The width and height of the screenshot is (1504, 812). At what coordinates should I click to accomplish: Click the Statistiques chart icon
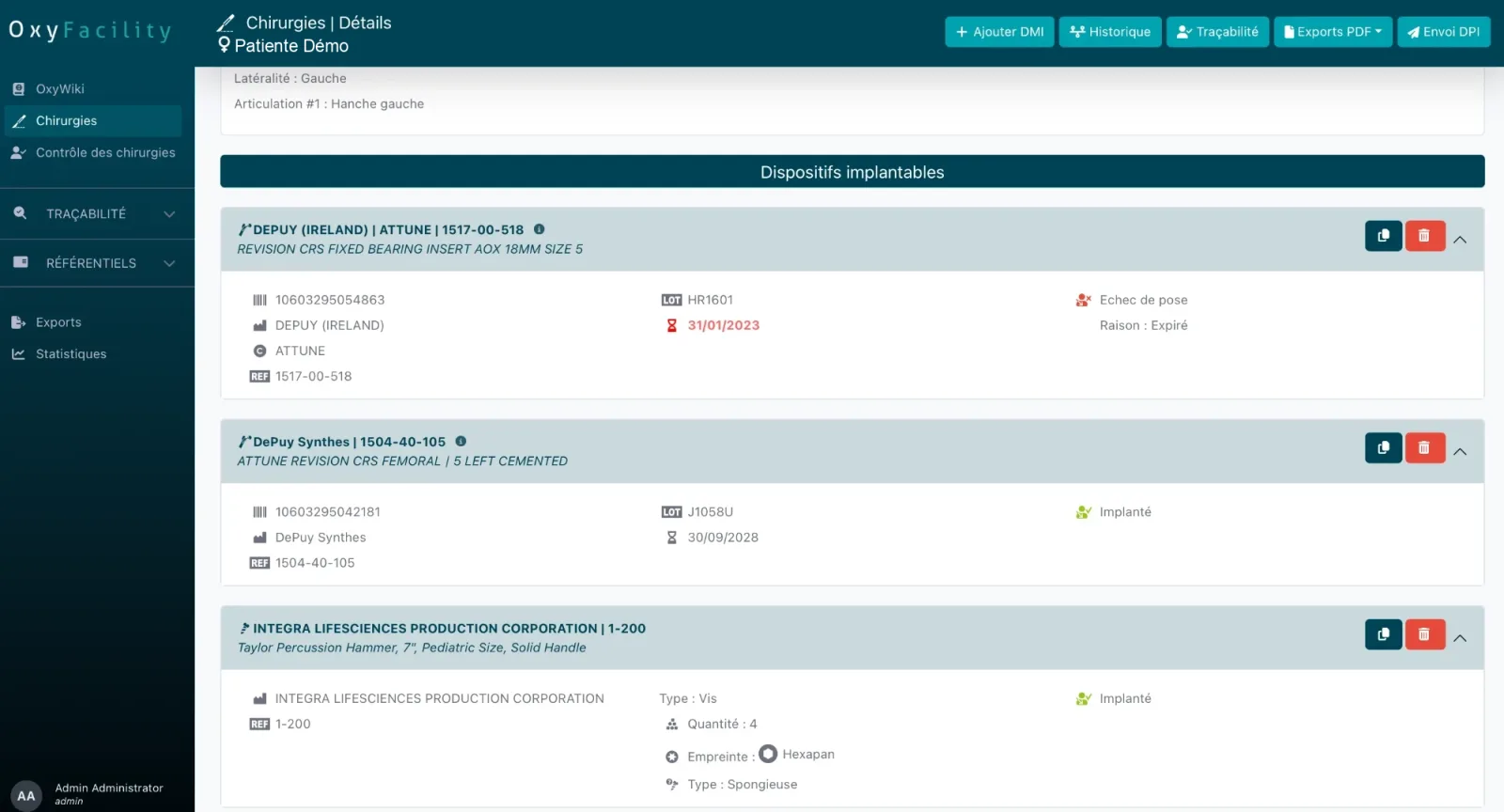coord(19,354)
